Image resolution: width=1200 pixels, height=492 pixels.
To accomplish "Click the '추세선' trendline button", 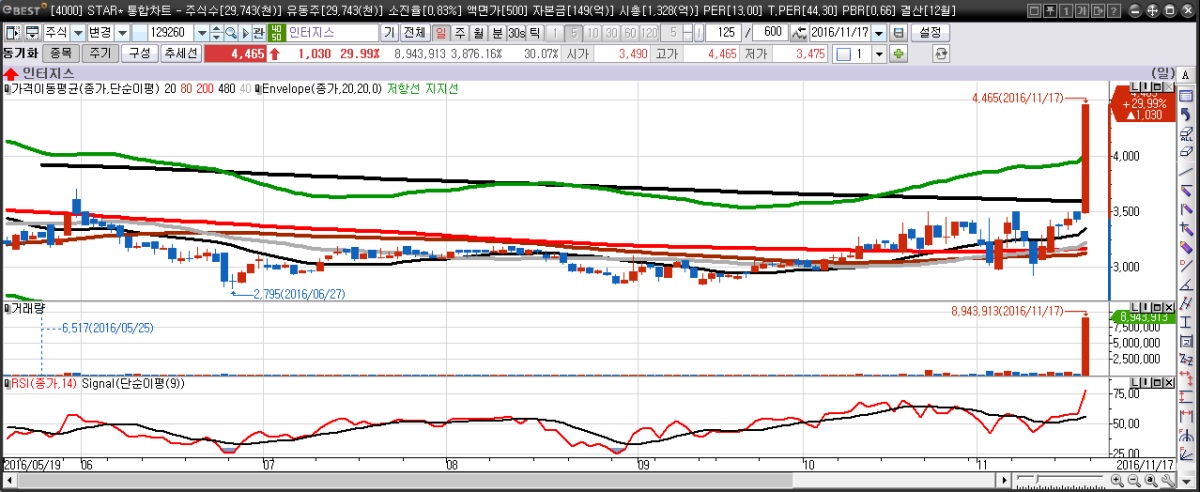I will tap(181, 53).
